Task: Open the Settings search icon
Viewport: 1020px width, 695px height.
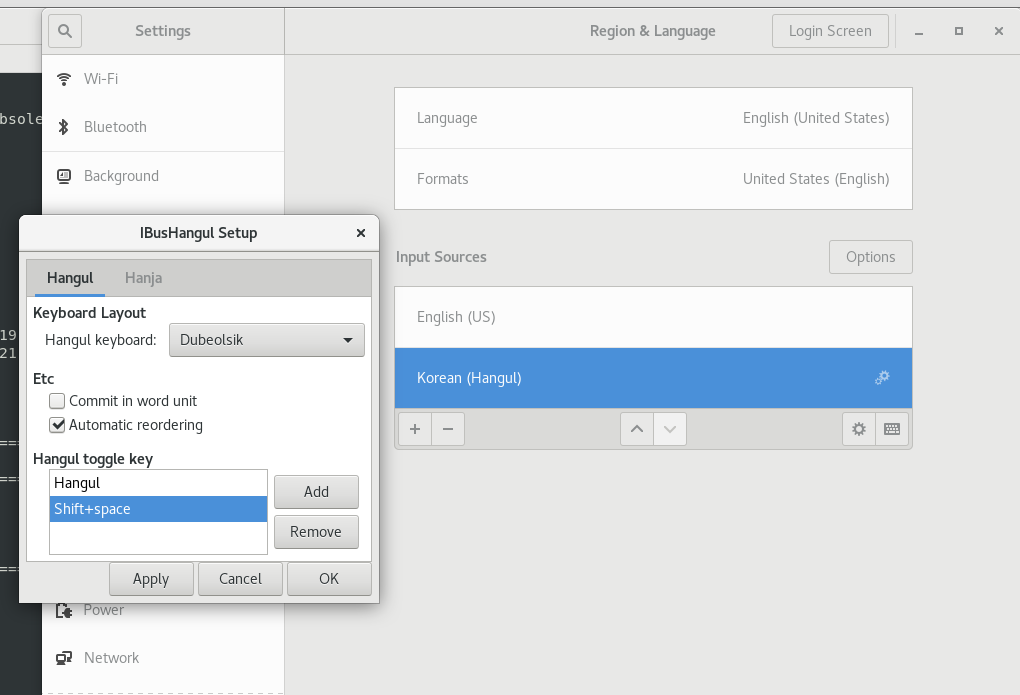Action: (x=64, y=31)
